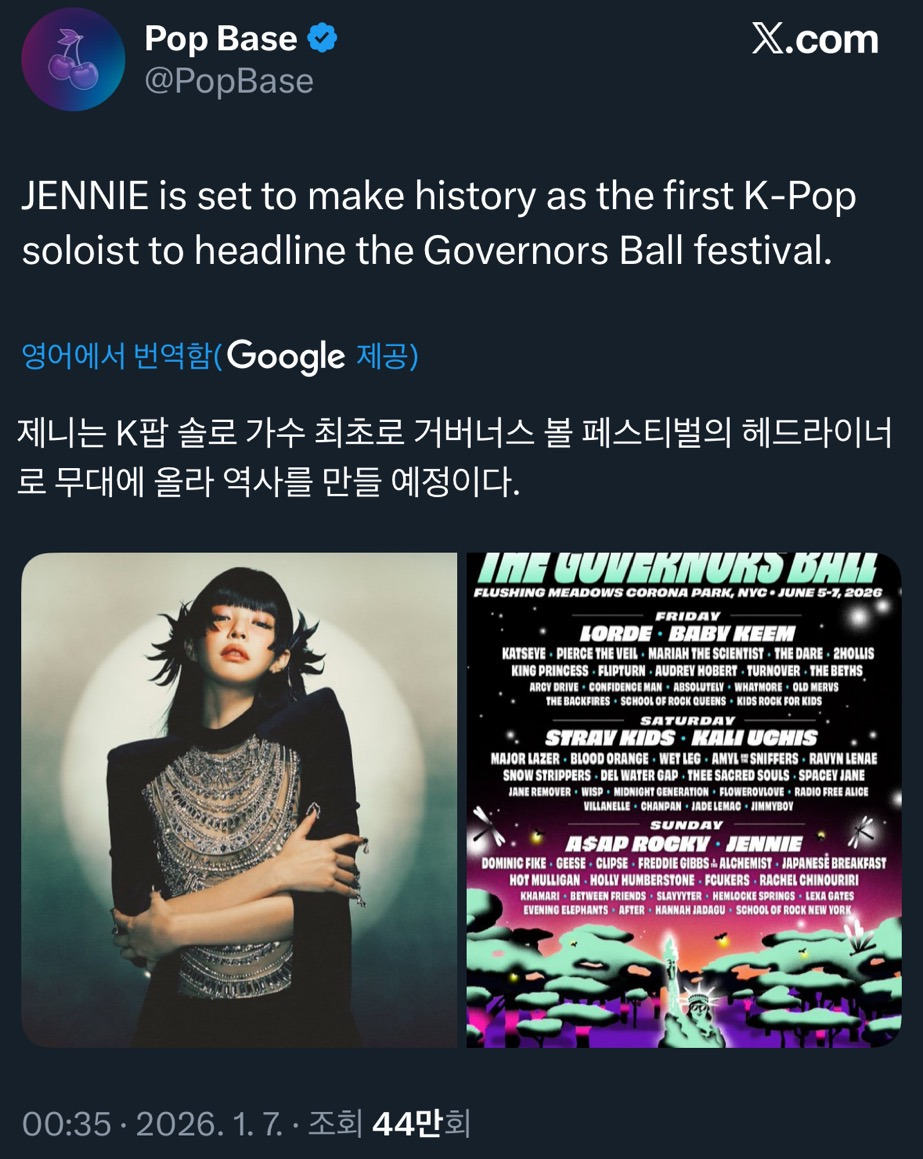Image resolution: width=923 pixels, height=1159 pixels.
Task: Click the Google logo in translation line
Action: (286, 357)
